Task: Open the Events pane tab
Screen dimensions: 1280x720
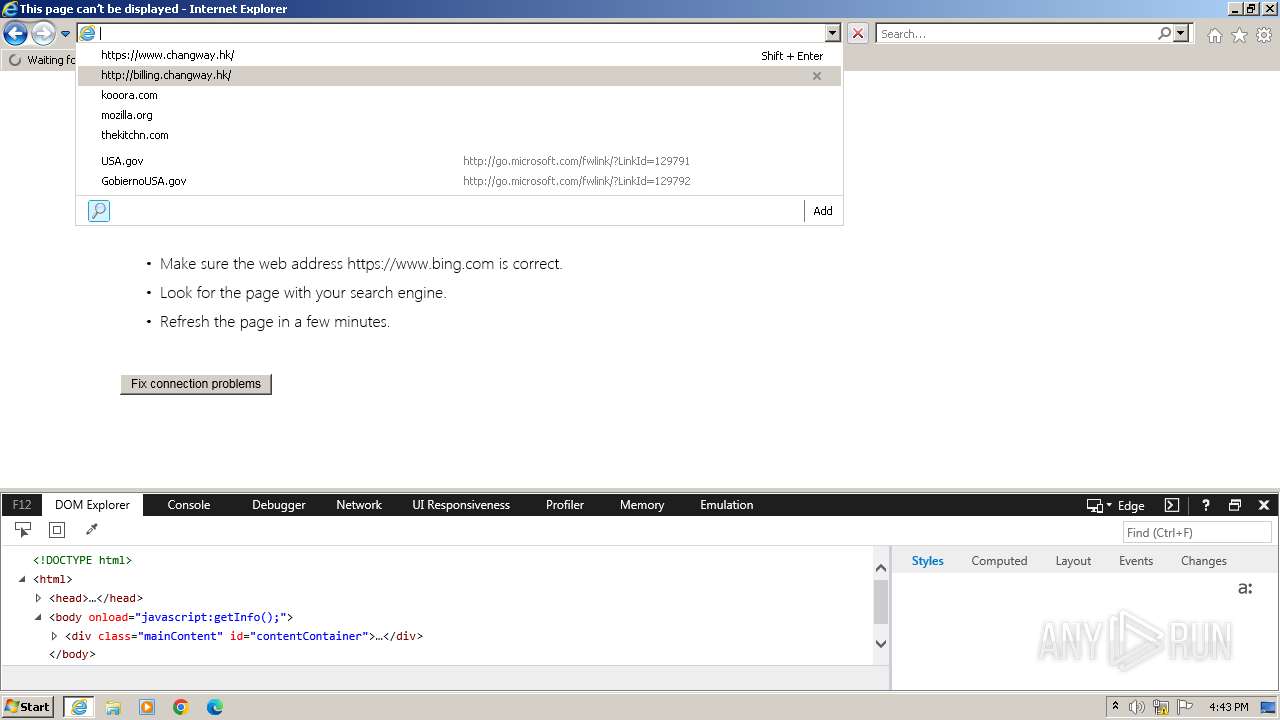Action: pyautogui.click(x=1136, y=561)
